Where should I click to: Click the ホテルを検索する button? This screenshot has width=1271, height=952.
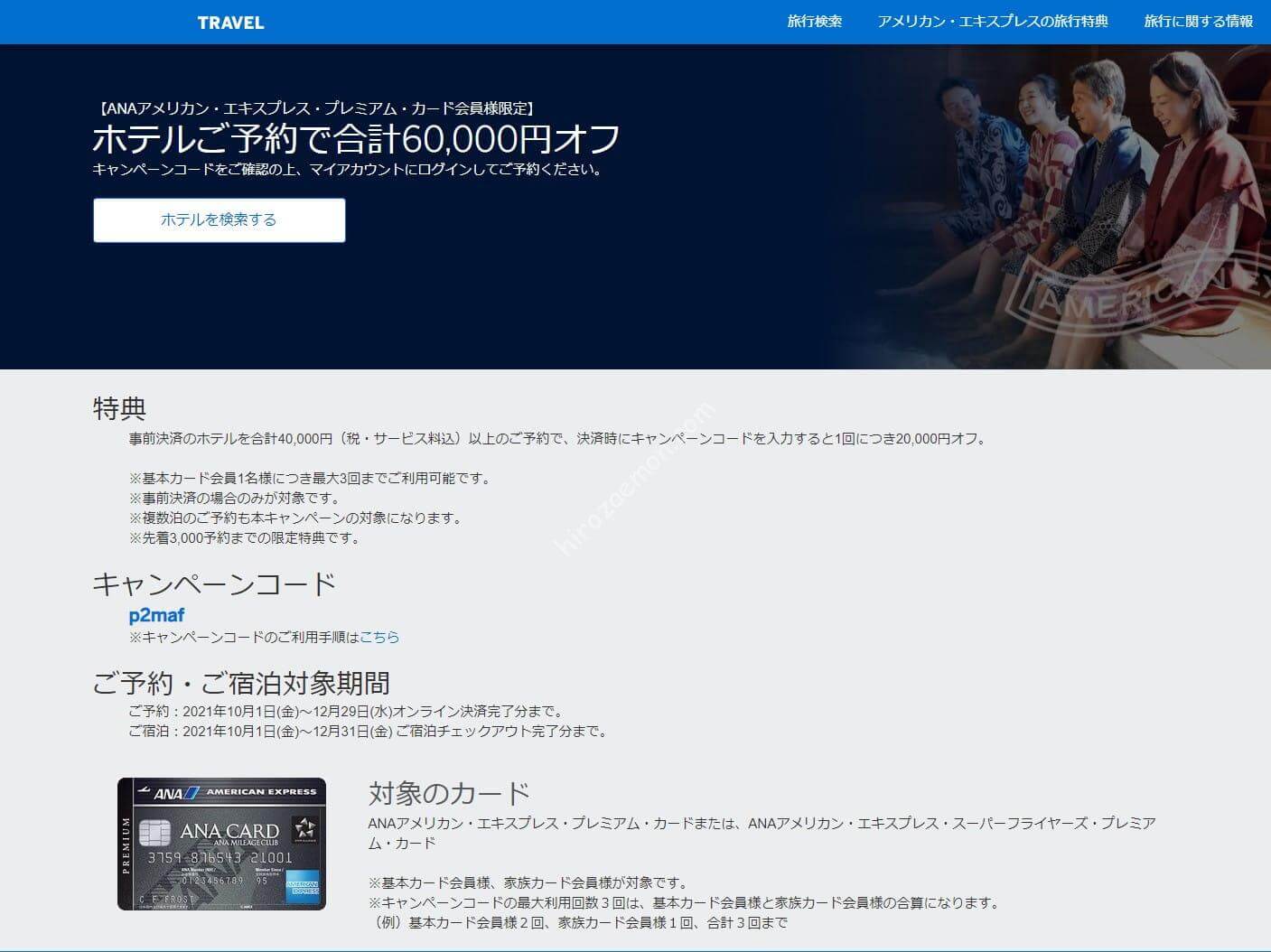[x=220, y=220]
